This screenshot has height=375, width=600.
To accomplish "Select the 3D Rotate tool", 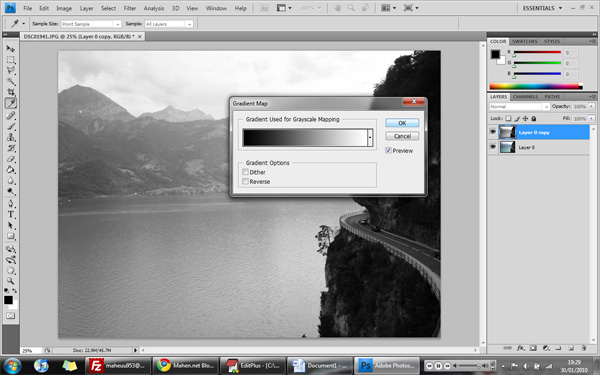I will pos(10,249).
